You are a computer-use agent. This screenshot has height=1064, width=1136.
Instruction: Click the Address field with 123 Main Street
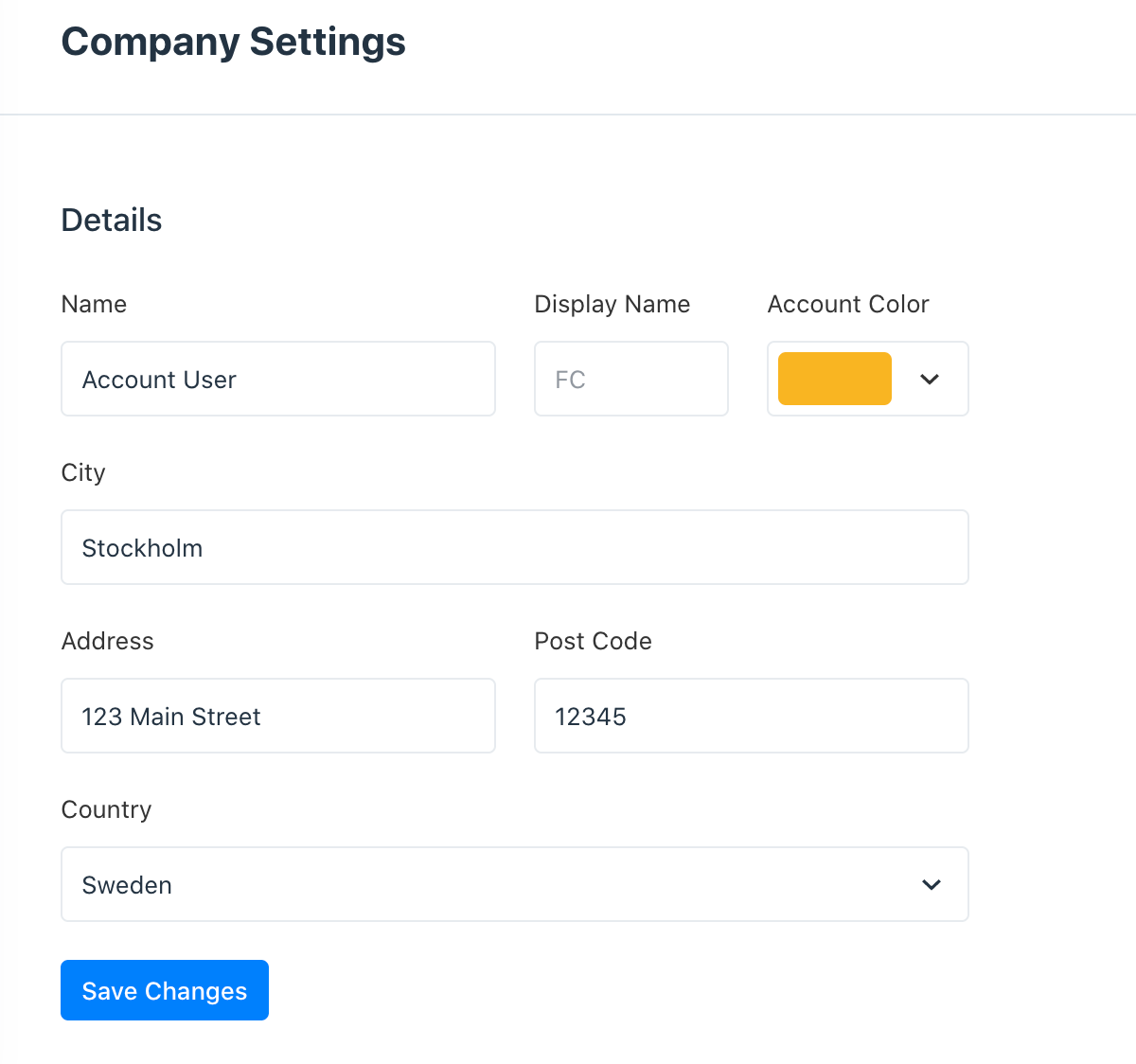point(277,716)
